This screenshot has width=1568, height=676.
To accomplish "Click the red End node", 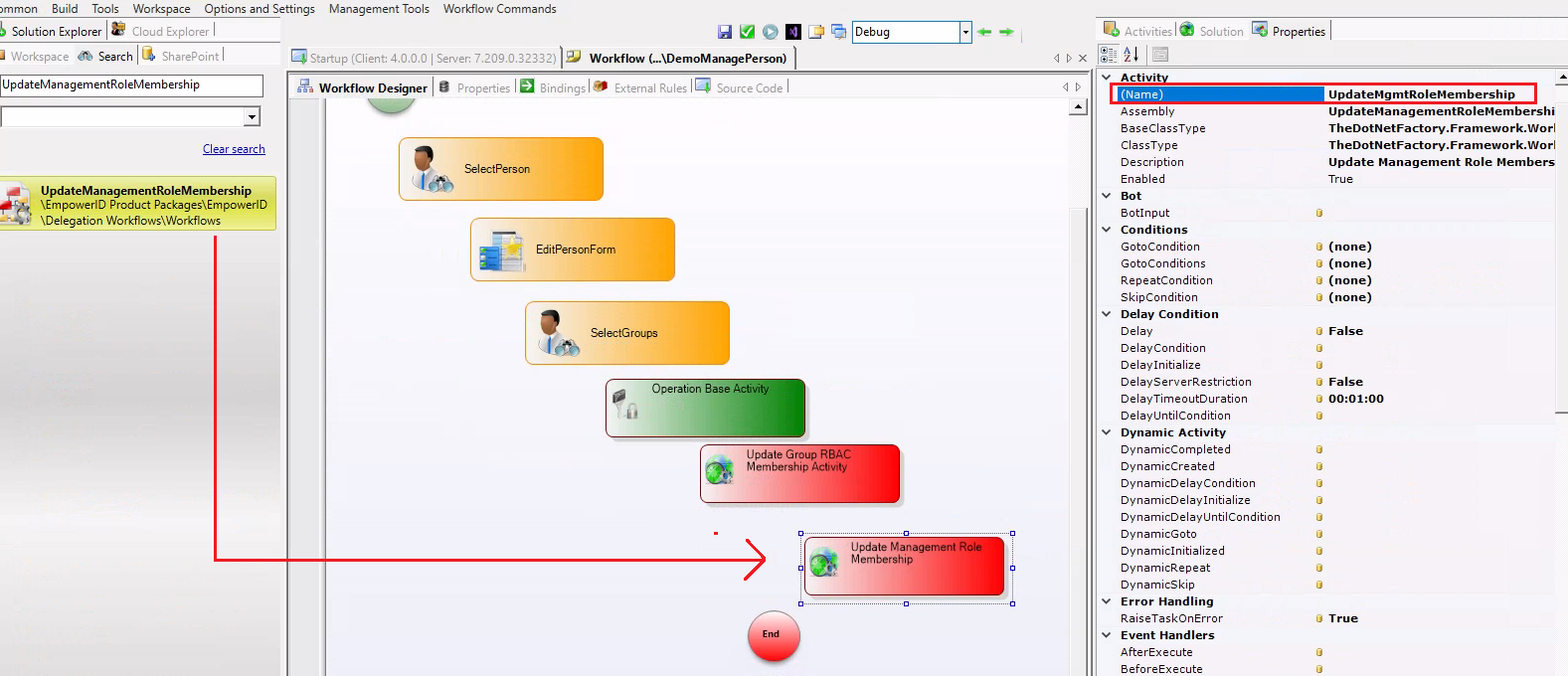I will (773, 634).
